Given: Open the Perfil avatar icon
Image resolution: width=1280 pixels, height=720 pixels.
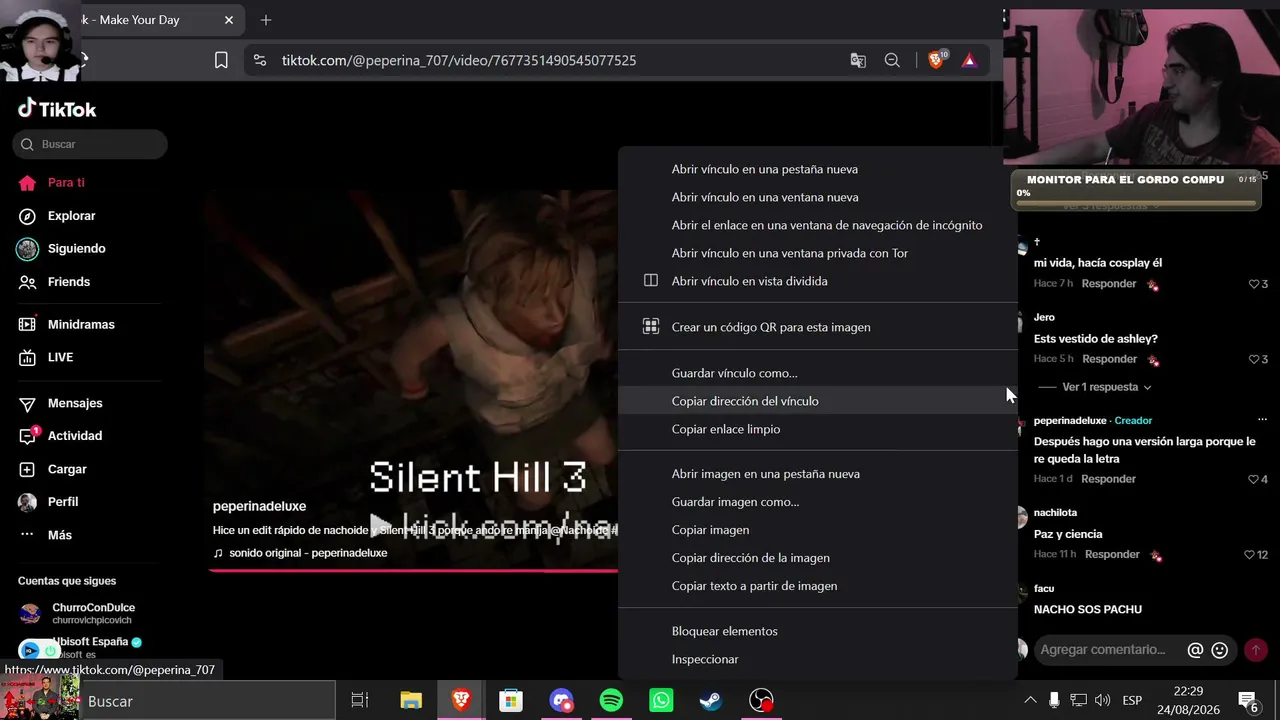Looking at the screenshot, I should tap(28, 502).
